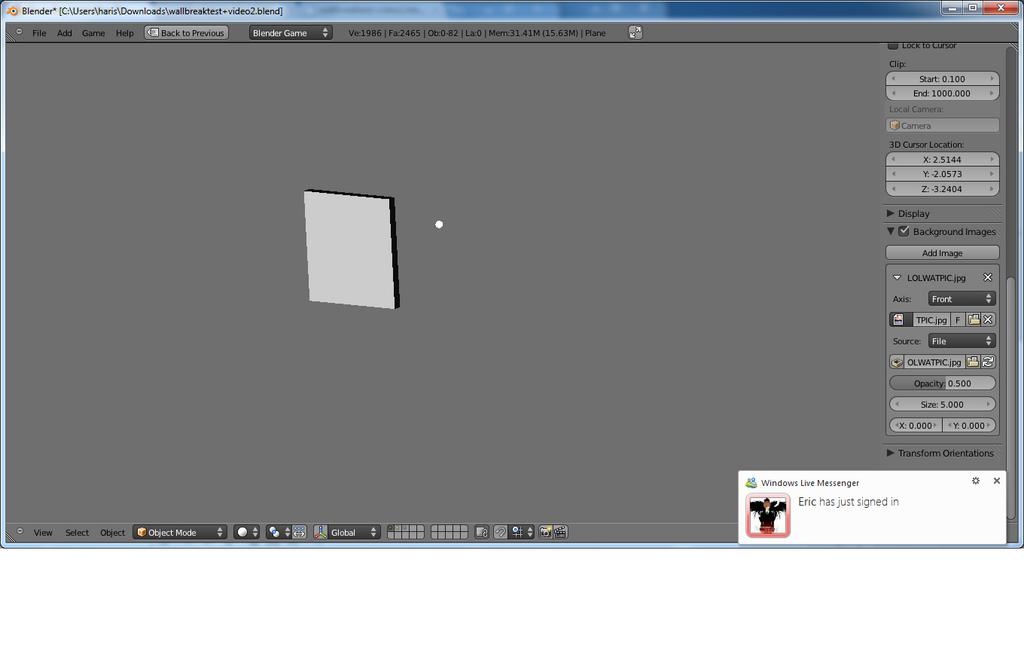1024x654 pixels.
Task: Open the Global transform orientation dropdown
Action: click(353, 532)
